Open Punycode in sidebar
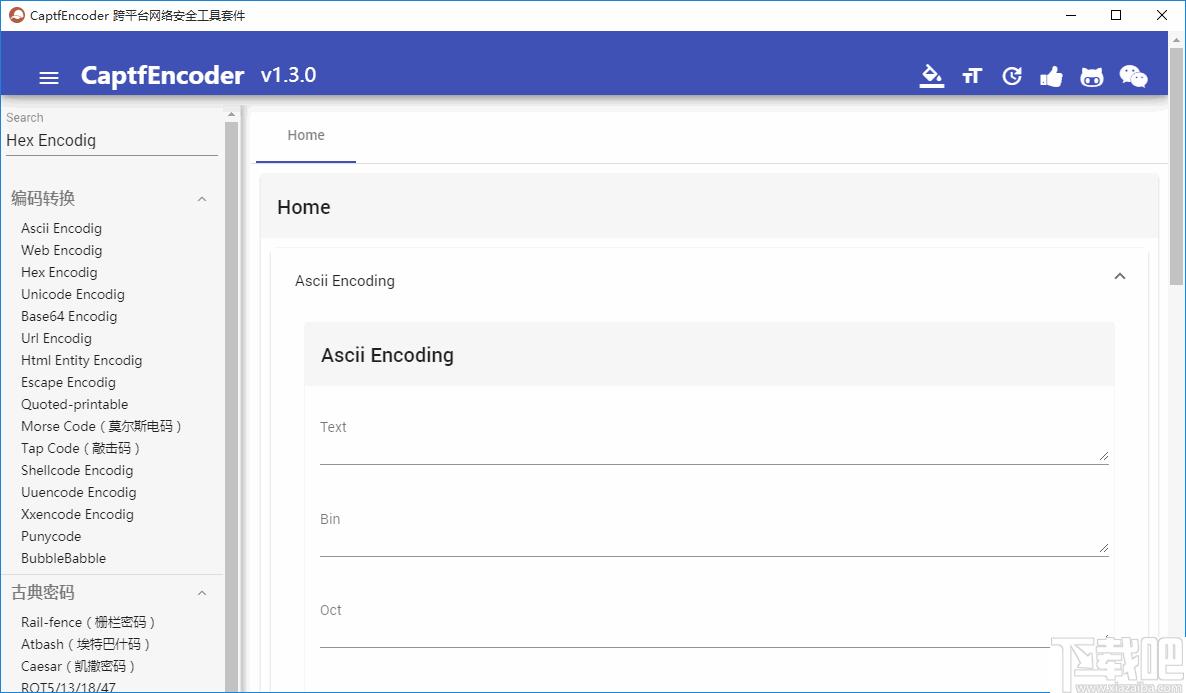The height and width of the screenshot is (693, 1186). (x=51, y=536)
